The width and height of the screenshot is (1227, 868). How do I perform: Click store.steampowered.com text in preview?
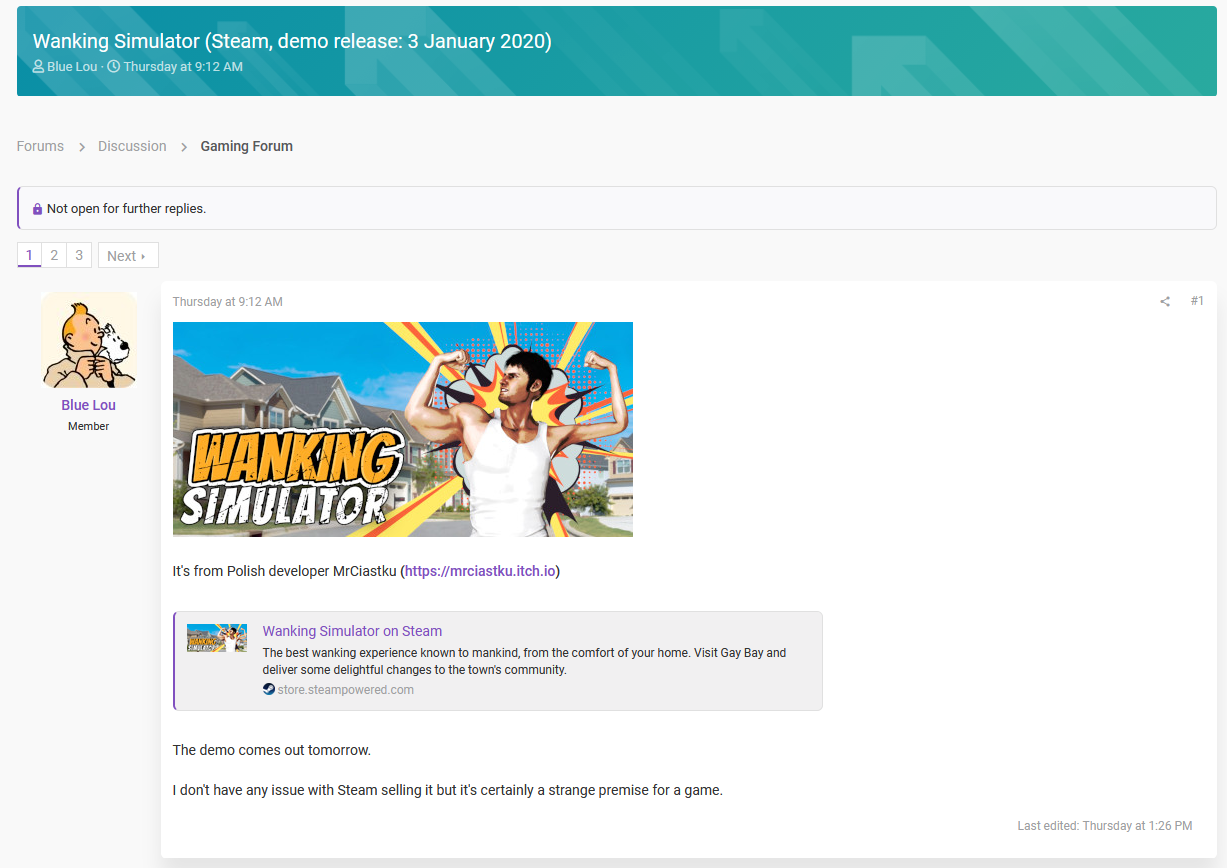point(345,690)
